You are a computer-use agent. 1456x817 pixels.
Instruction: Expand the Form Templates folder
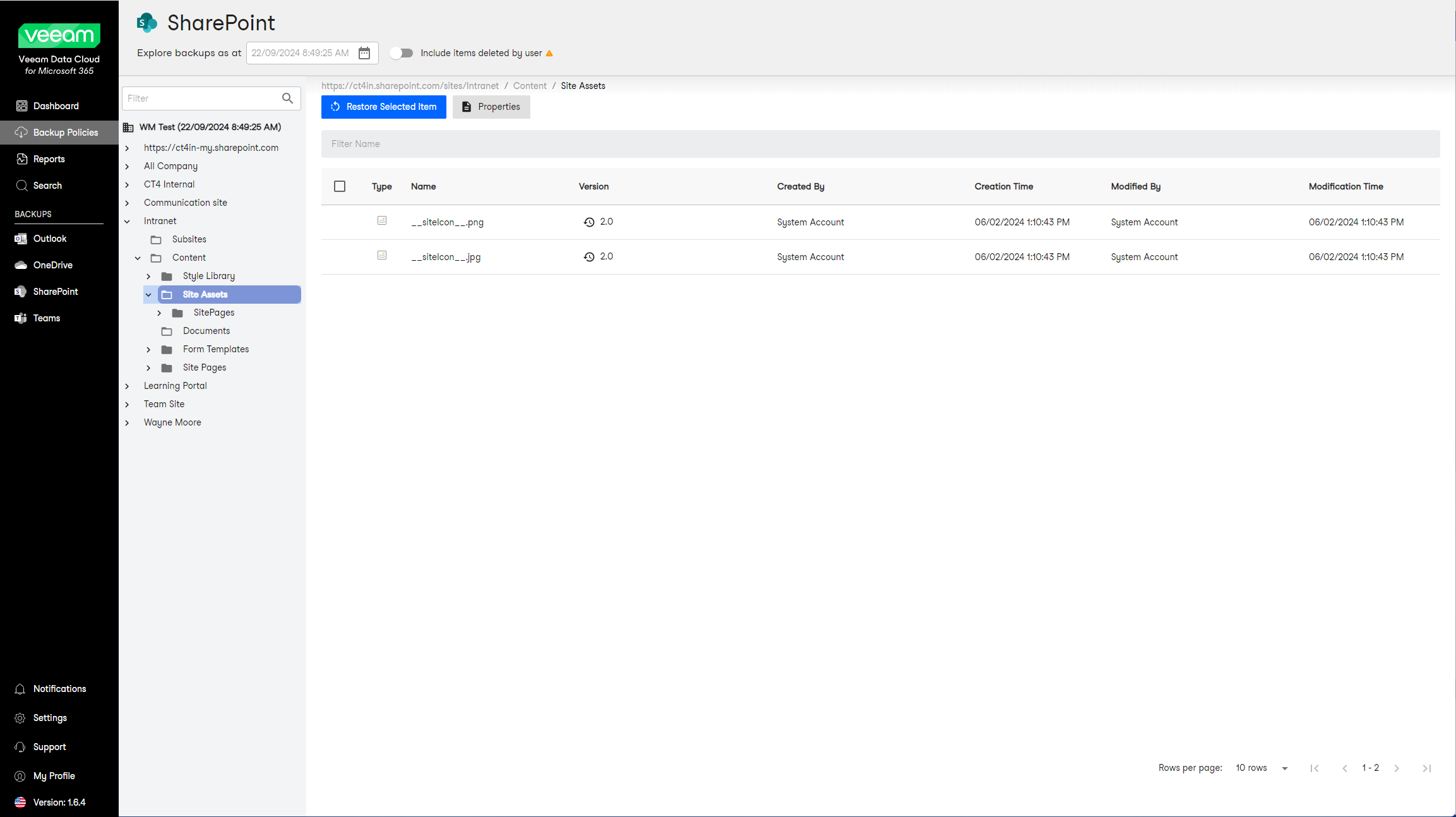coord(149,350)
